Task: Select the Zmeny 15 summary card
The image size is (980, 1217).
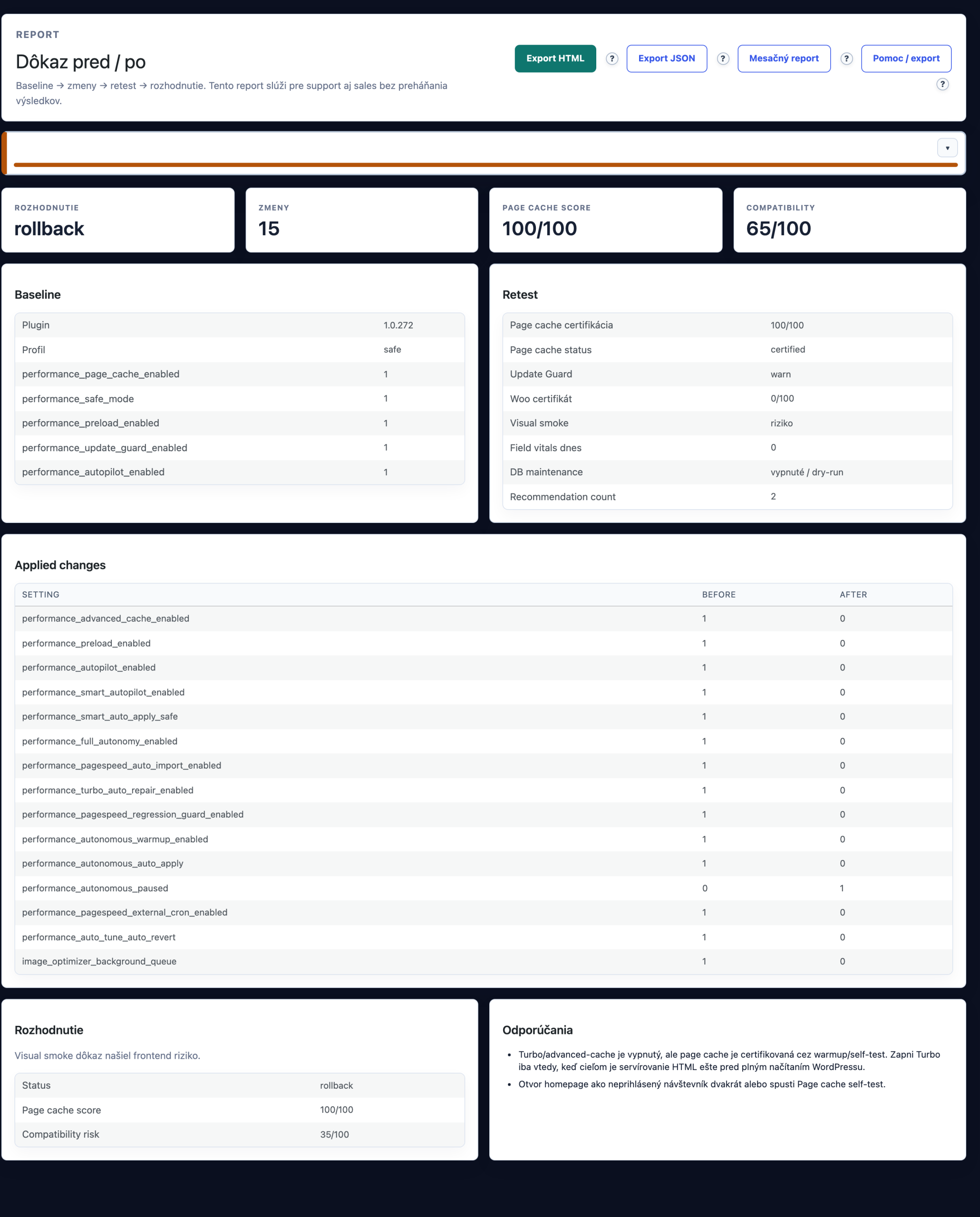Action: pos(362,220)
